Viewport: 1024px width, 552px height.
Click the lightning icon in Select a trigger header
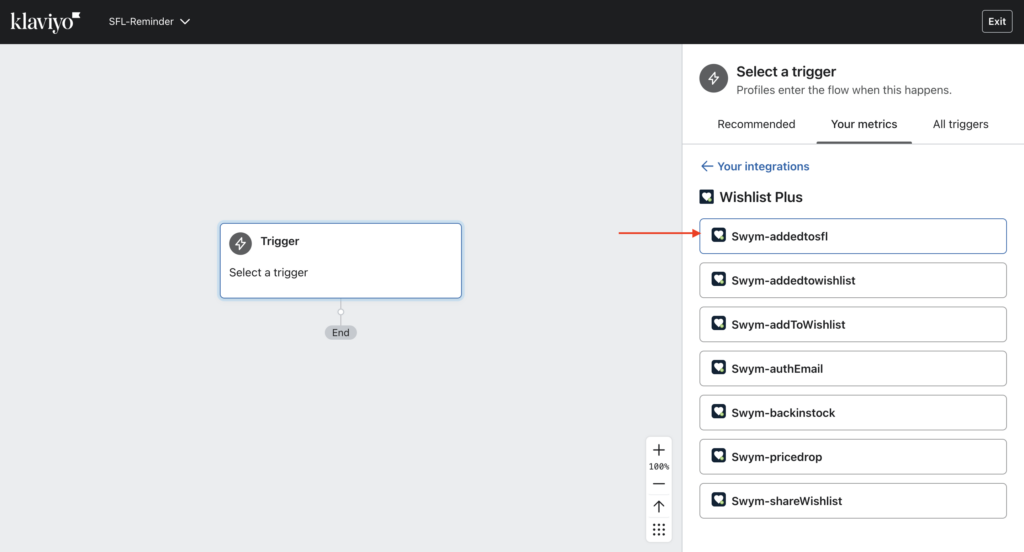point(713,78)
